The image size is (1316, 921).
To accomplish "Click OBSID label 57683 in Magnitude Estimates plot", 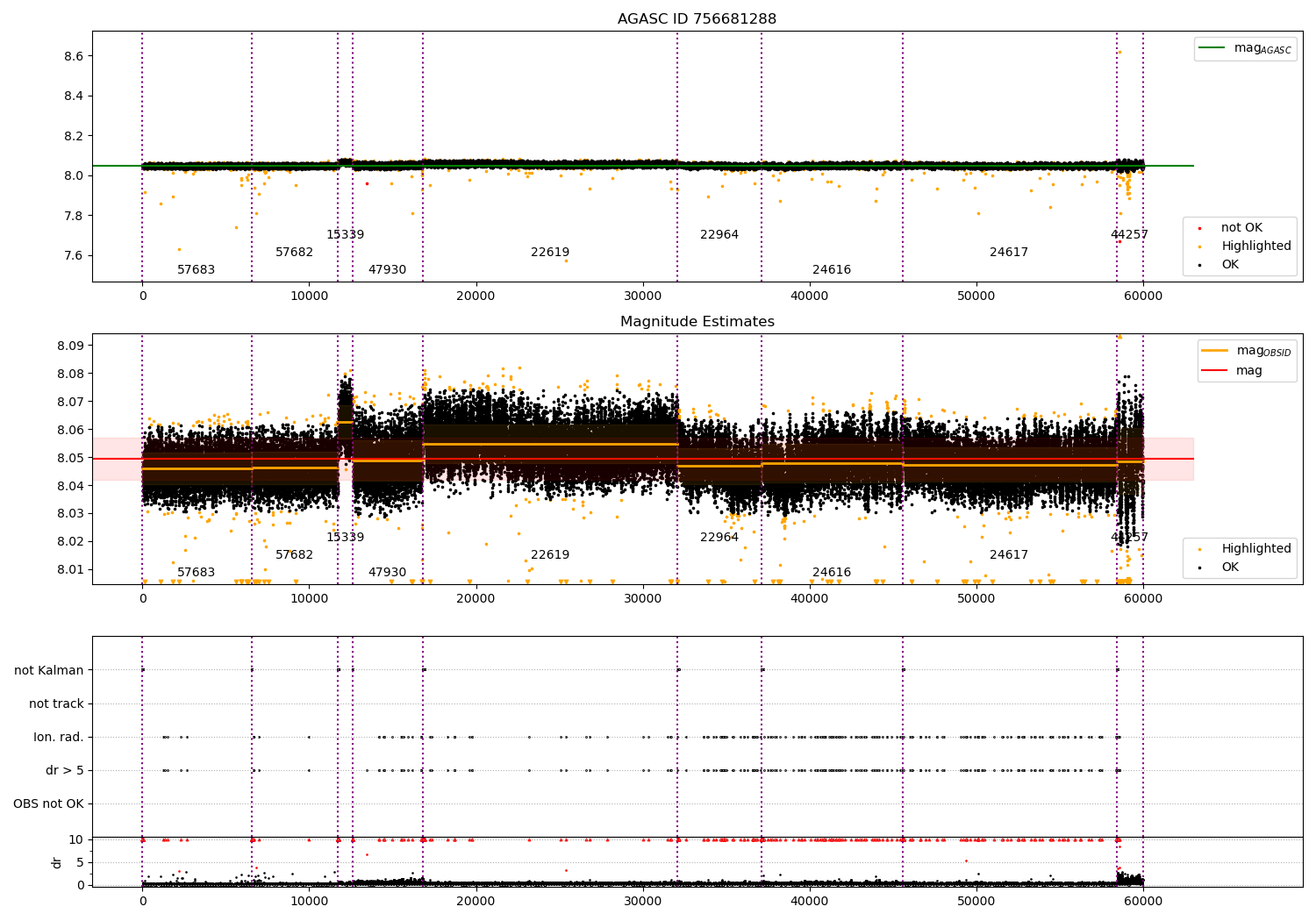I will [197, 573].
